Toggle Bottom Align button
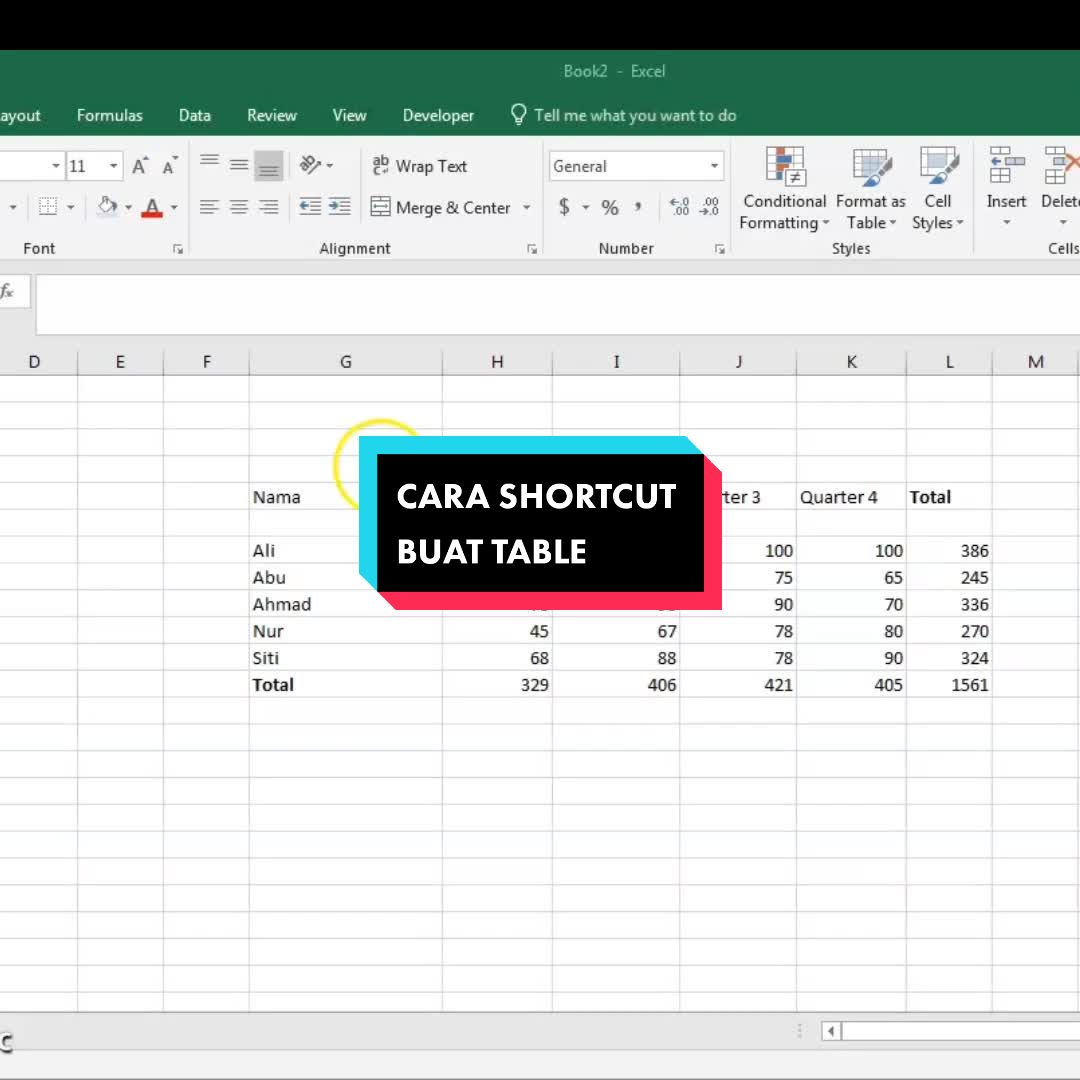This screenshot has height=1080, width=1080. pyautogui.click(x=269, y=166)
